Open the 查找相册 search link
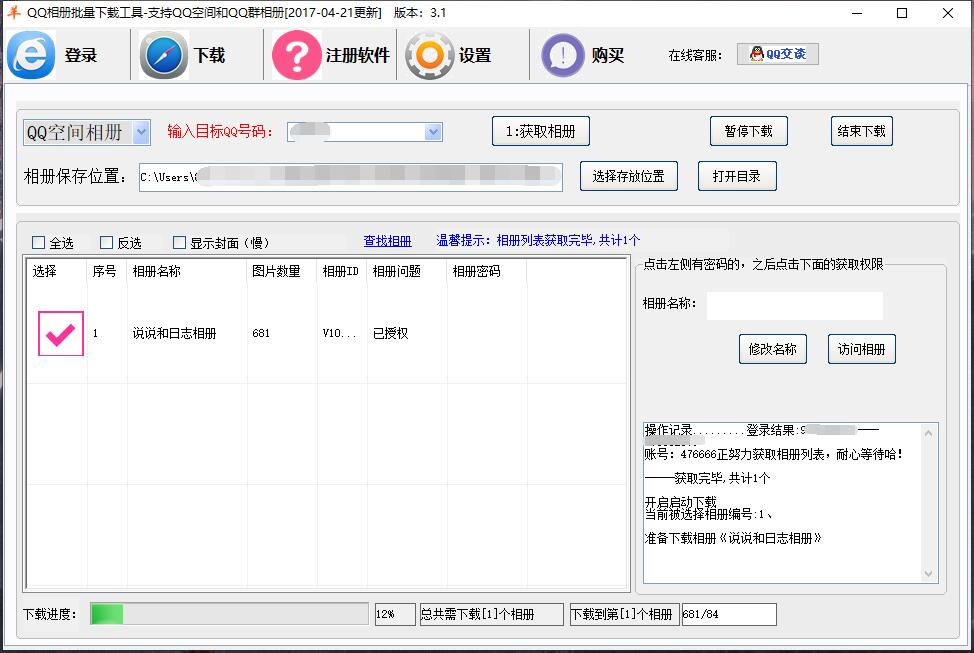The image size is (974, 653). (x=387, y=241)
